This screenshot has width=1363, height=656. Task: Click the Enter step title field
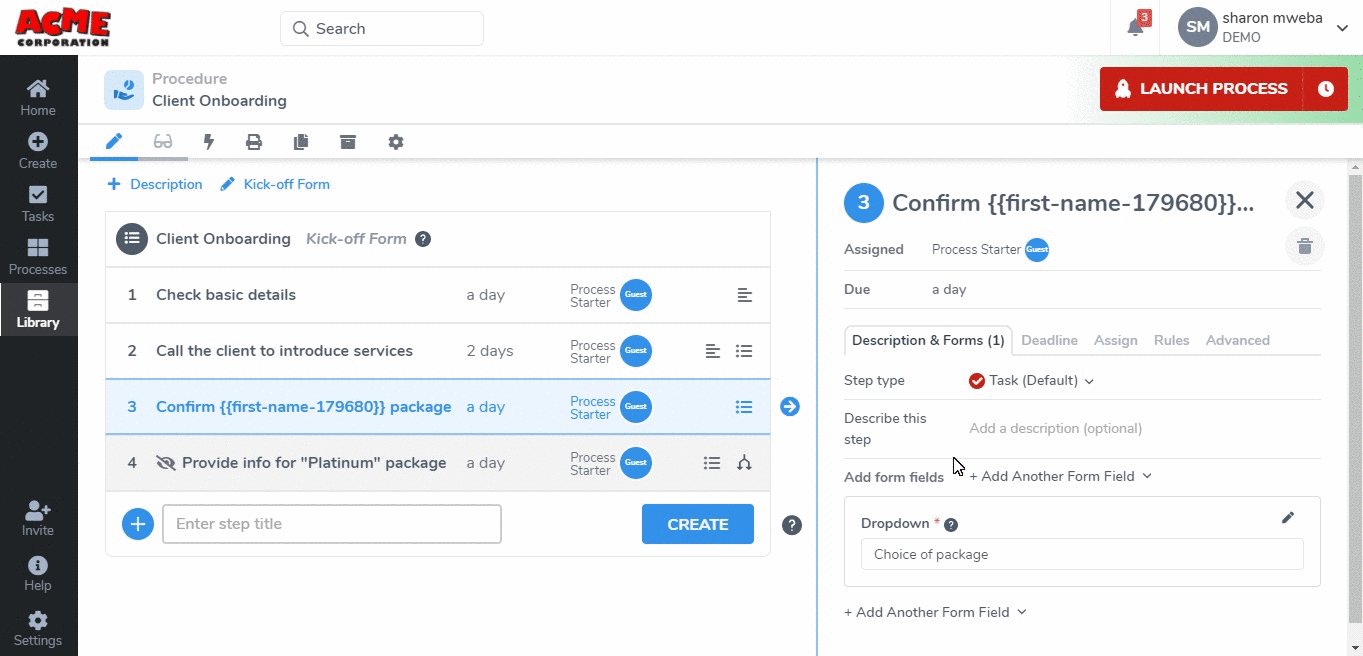pyautogui.click(x=331, y=523)
